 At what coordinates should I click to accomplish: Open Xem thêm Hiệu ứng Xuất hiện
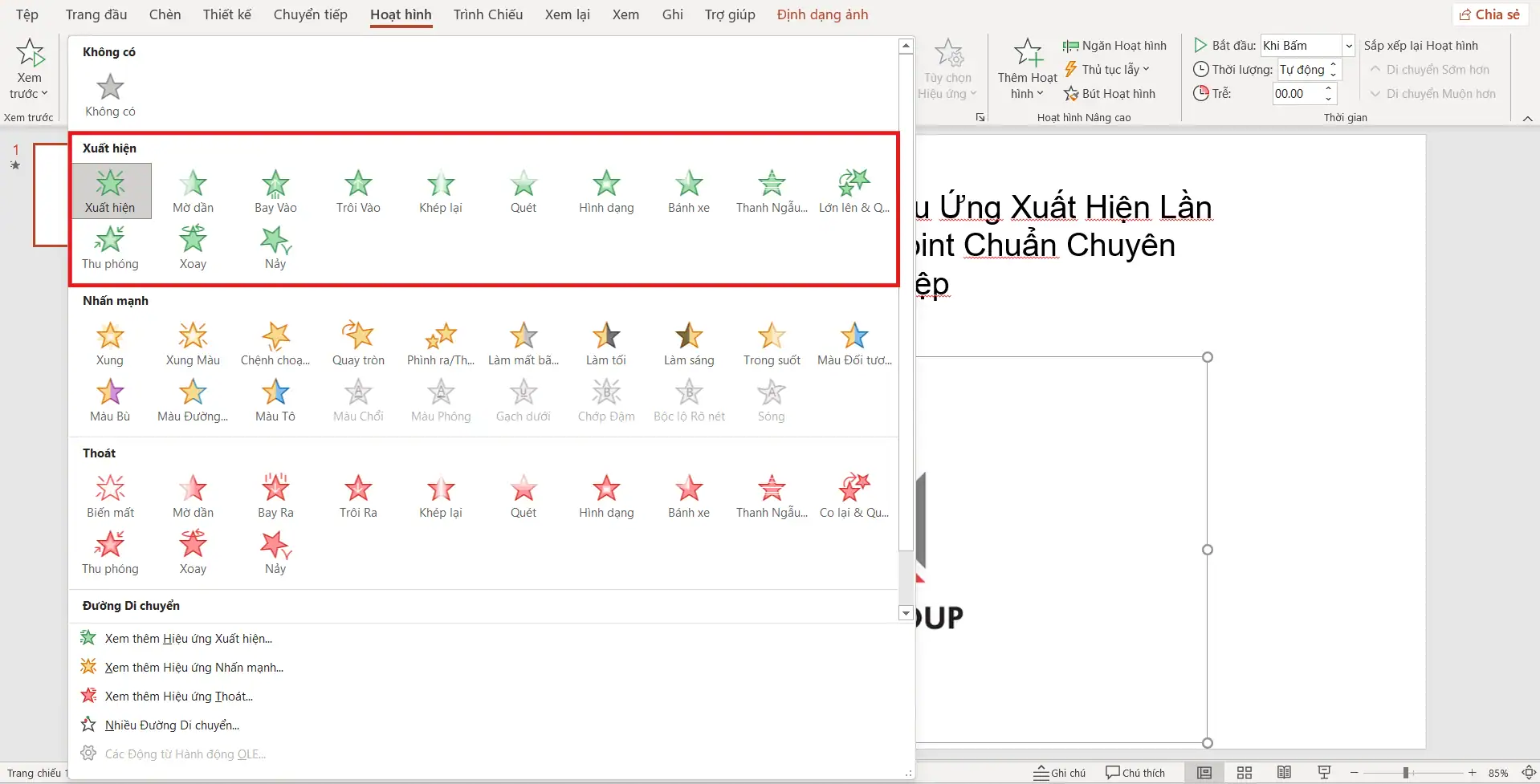(x=188, y=639)
